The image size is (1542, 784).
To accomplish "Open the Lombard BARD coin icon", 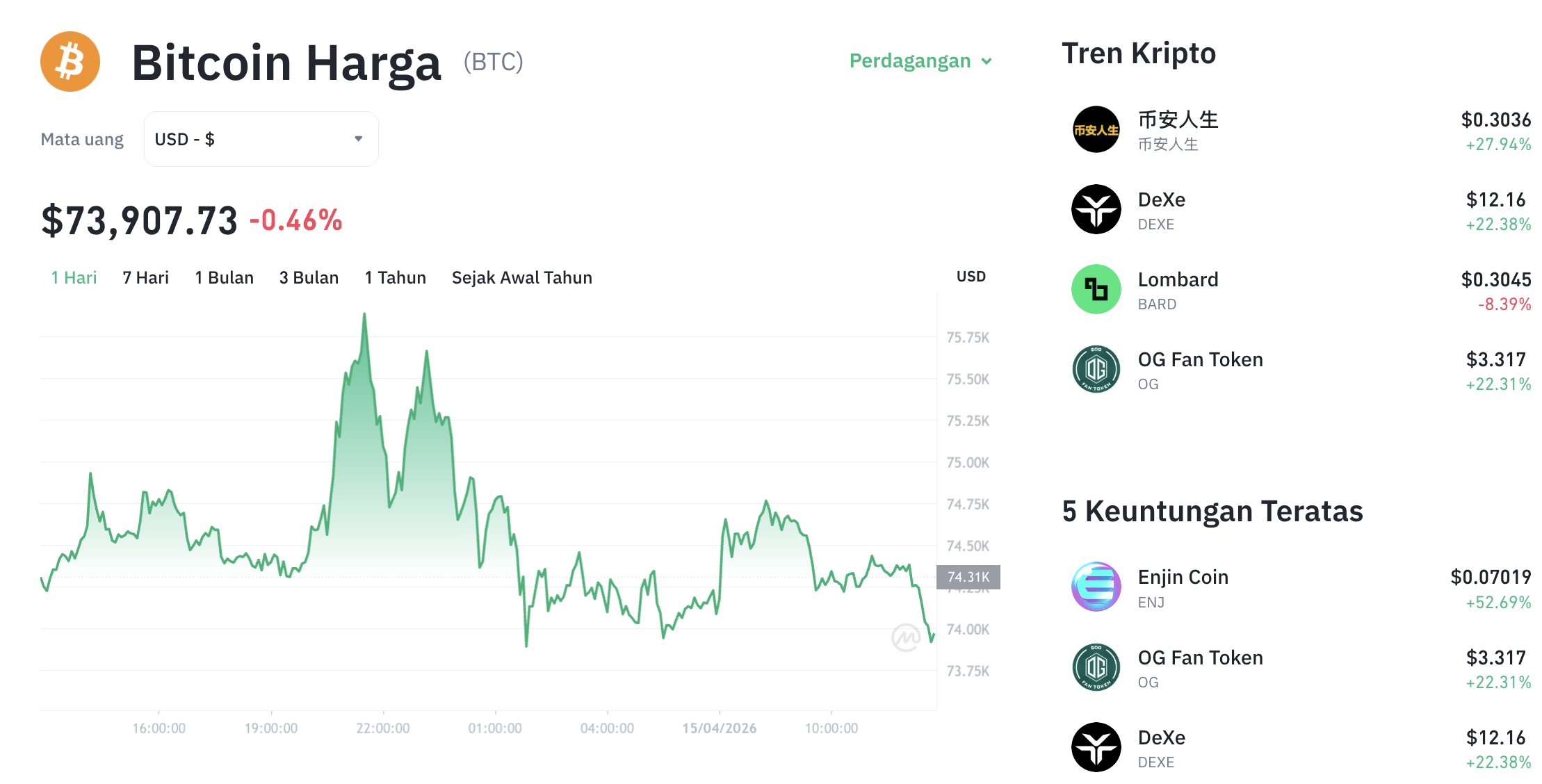I will coord(1096,290).
